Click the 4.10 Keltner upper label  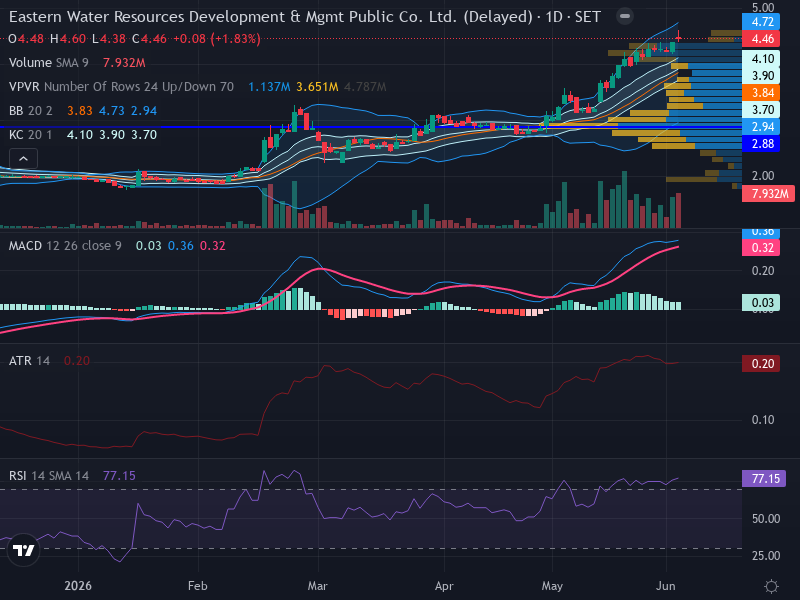tap(761, 59)
